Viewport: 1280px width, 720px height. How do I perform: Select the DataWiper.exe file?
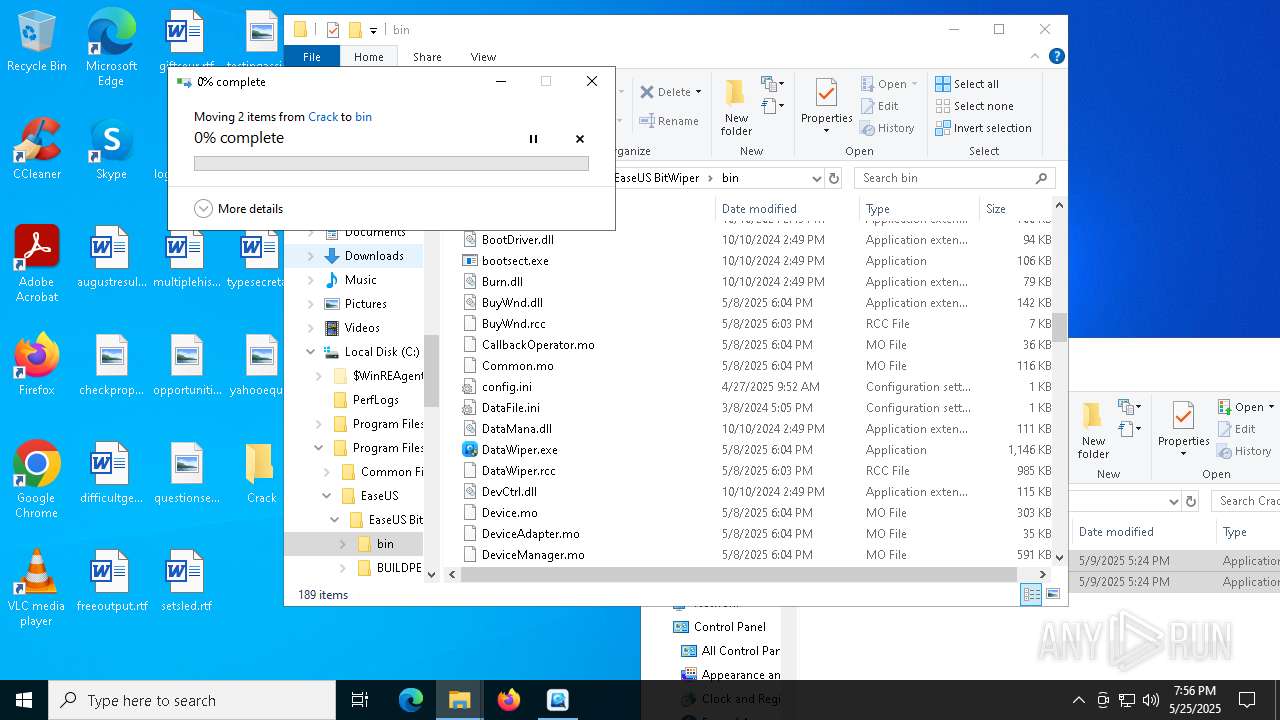click(x=519, y=450)
